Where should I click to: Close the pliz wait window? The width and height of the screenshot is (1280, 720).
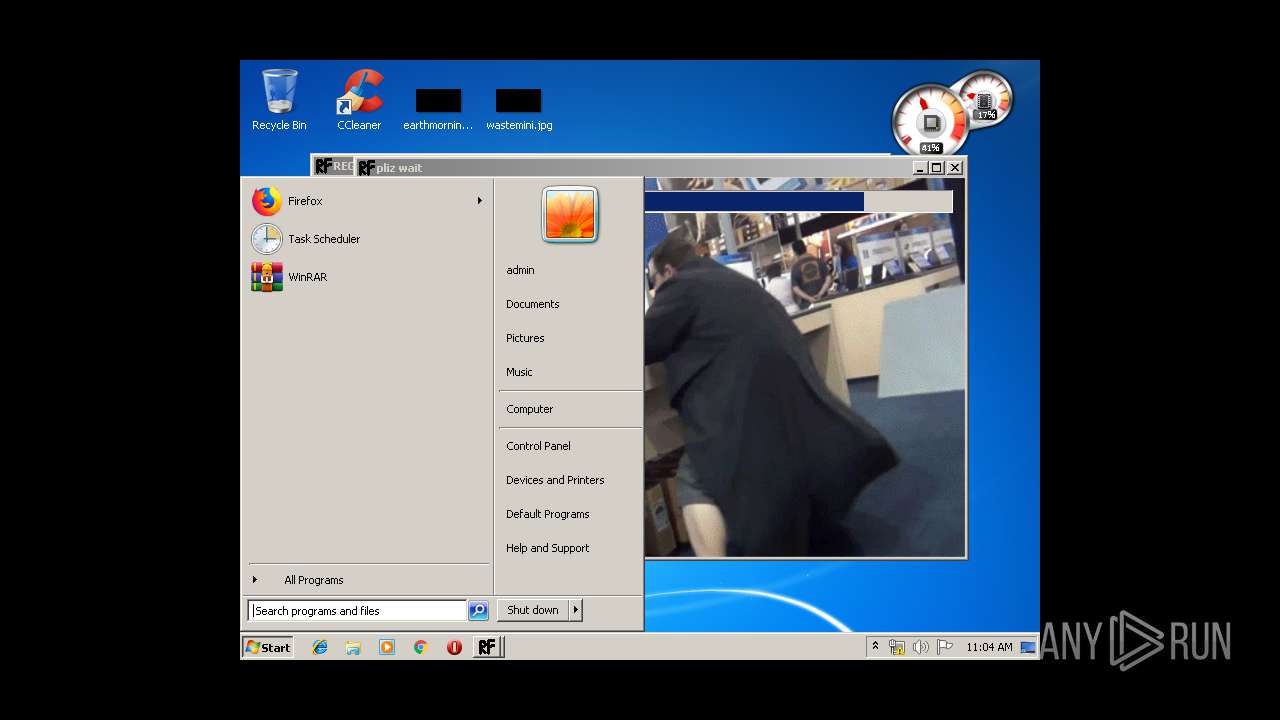955,168
